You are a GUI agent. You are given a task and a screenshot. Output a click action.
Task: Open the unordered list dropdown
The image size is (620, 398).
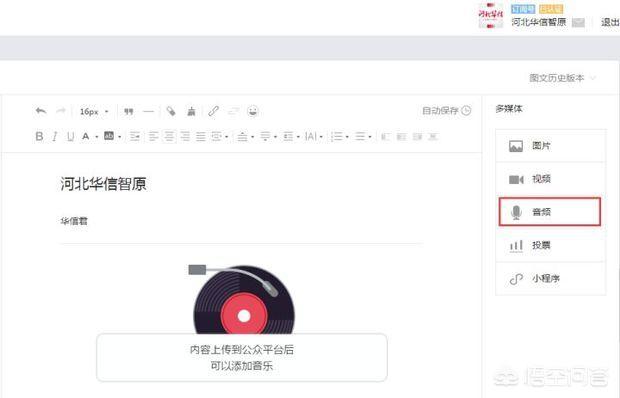pos(363,137)
